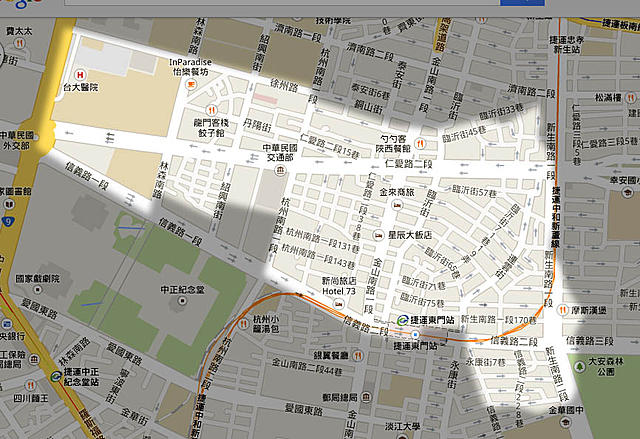Open the 龍門客棧餃子館 restaurant marker
This screenshot has height=439, width=640.
[x=210, y=109]
